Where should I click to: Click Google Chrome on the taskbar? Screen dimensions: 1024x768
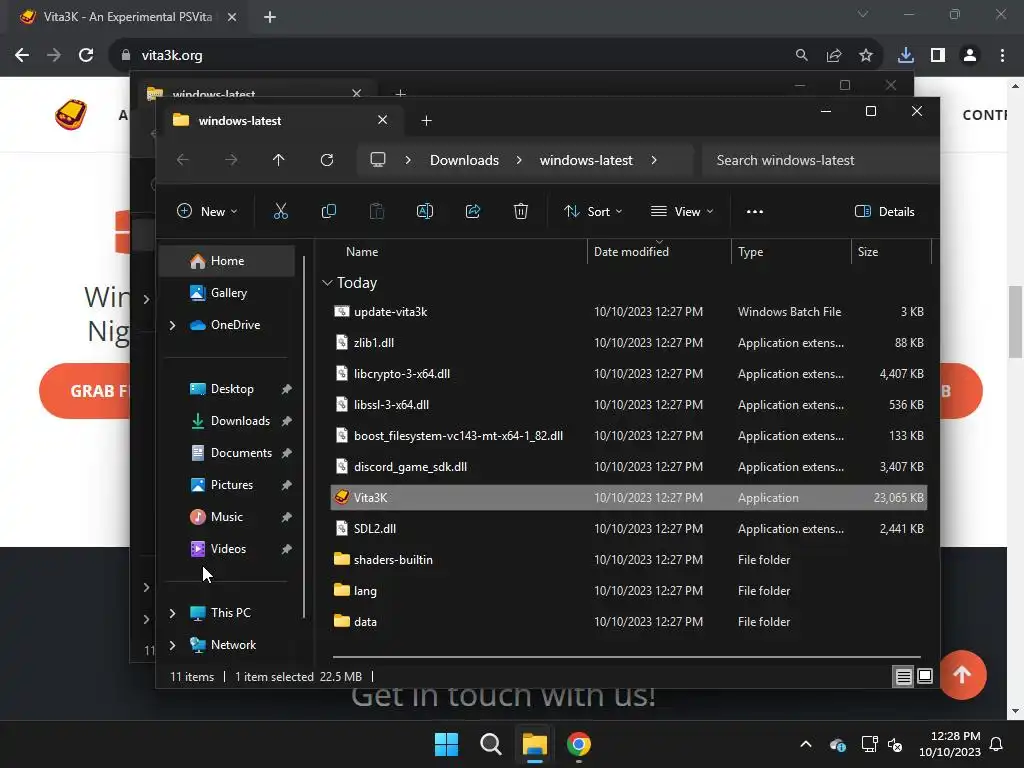point(579,744)
